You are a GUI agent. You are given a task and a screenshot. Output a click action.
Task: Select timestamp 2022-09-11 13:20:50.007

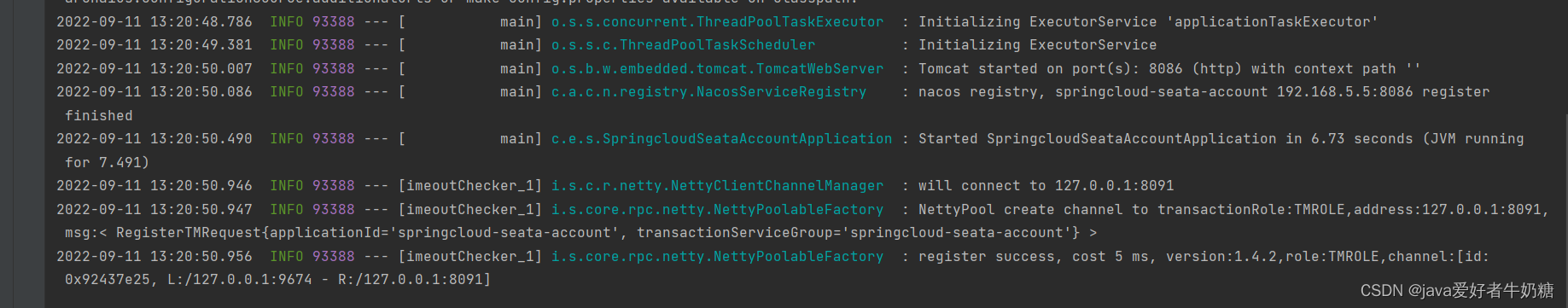[x=154, y=69]
